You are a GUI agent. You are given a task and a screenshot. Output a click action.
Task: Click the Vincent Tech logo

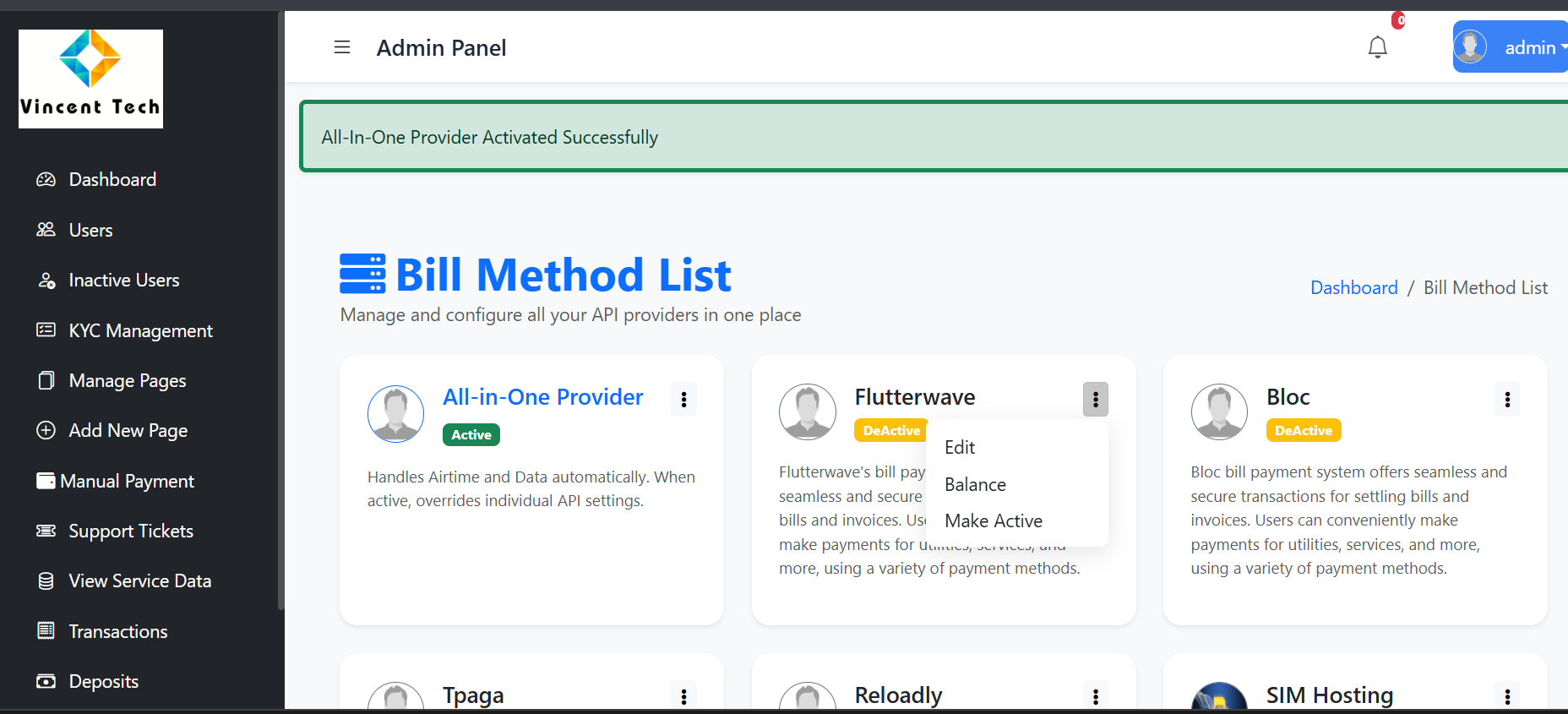pyautogui.click(x=90, y=78)
